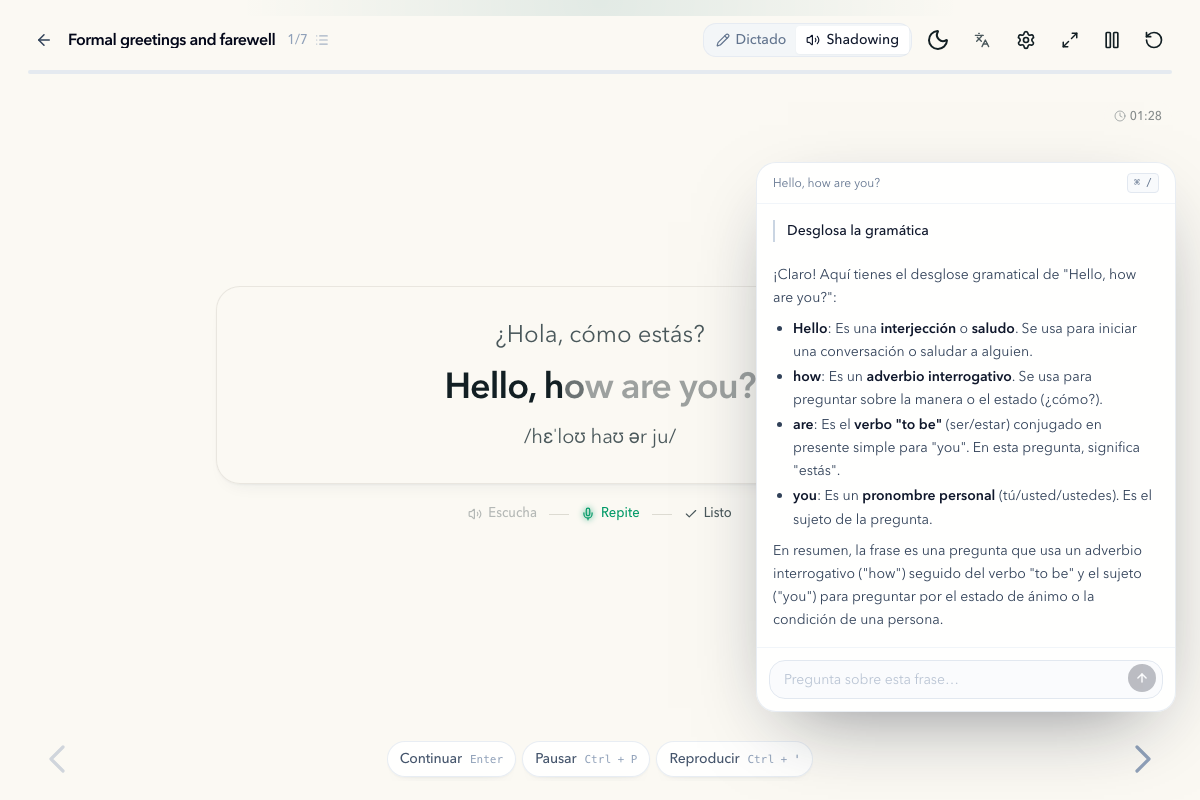Click the bold term 'pronombre personal'
The width and height of the screenshot is (1200, 800).
928,495
